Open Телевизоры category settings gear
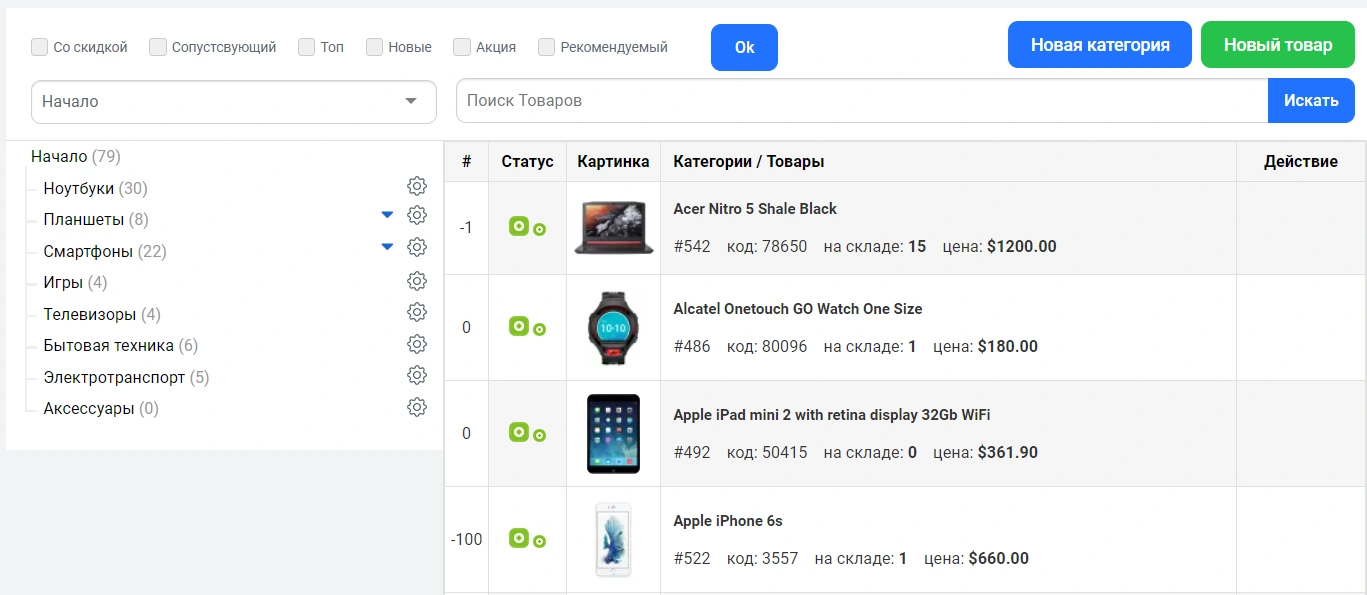The image size is (1367, 595). [x=417, y=313]
